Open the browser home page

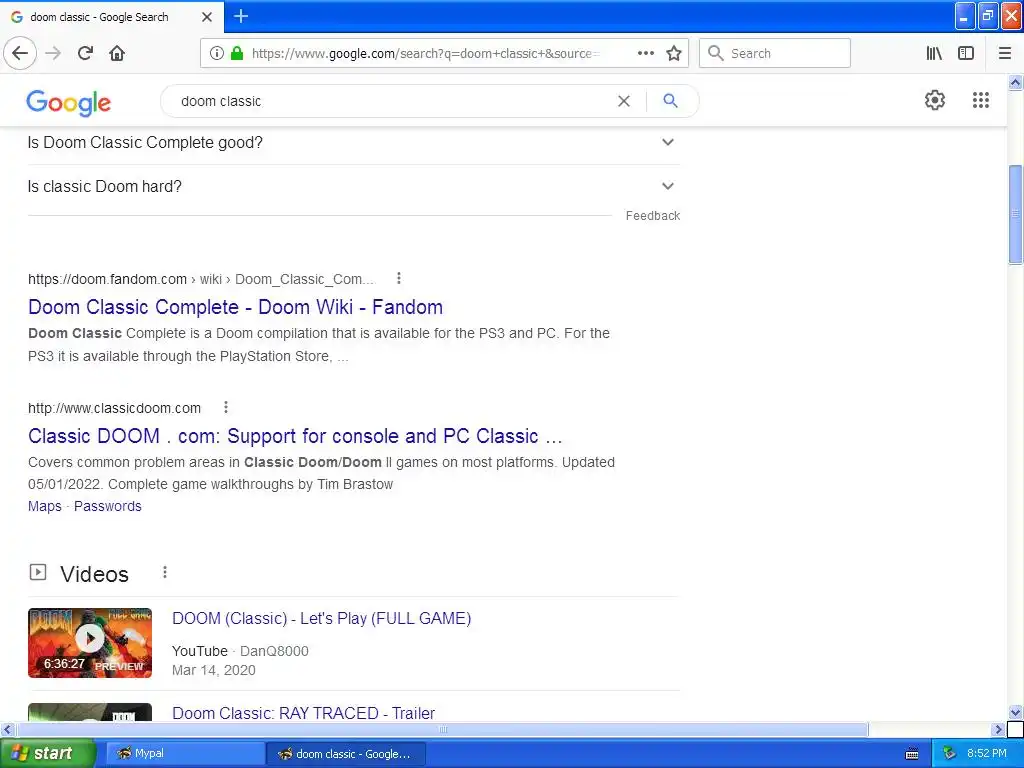tap(117, 53)
